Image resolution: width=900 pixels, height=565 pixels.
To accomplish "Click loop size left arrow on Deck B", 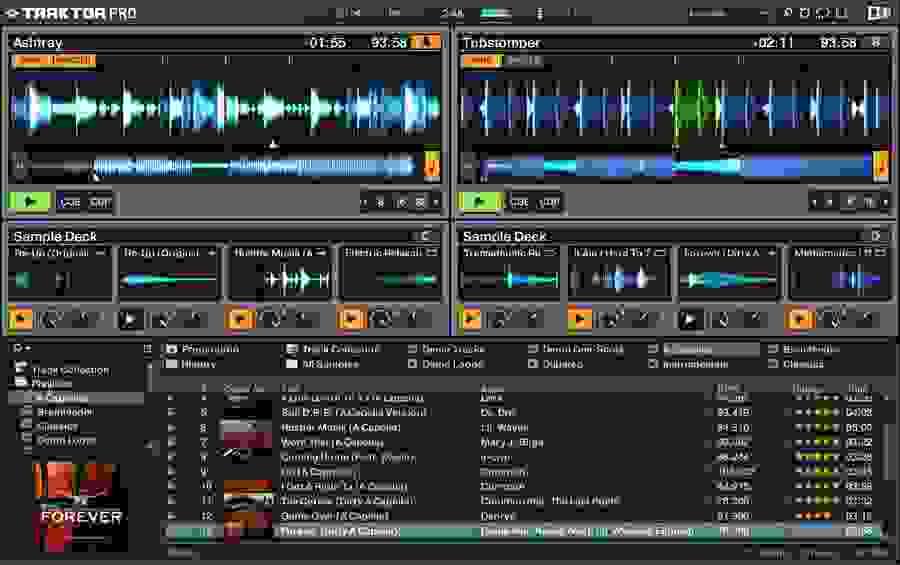I will point(813,202).
